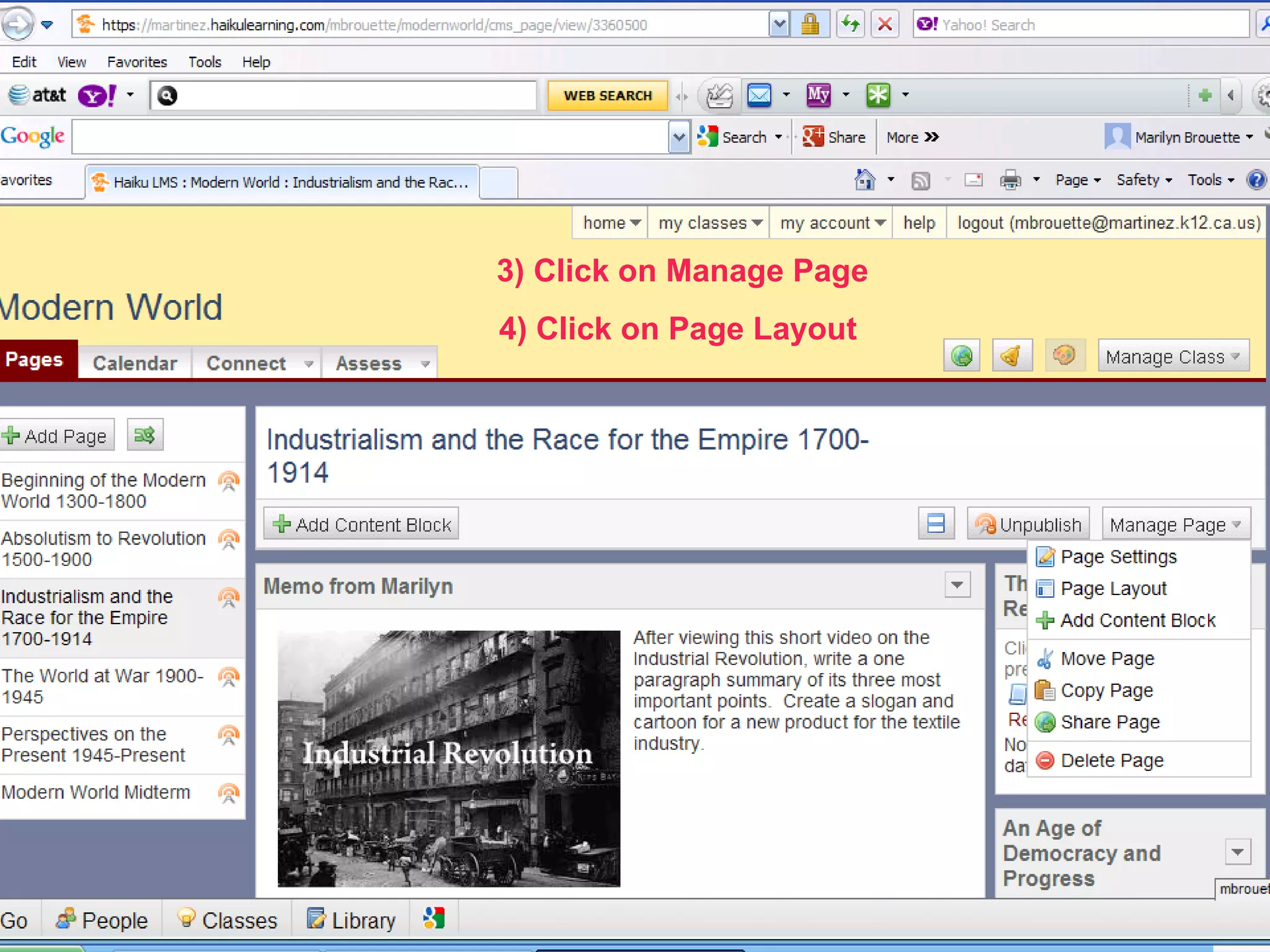Click the edit pencil icon in Yahoo toolbar
The width and height of the screenshot is (1270, 952).
719,95
